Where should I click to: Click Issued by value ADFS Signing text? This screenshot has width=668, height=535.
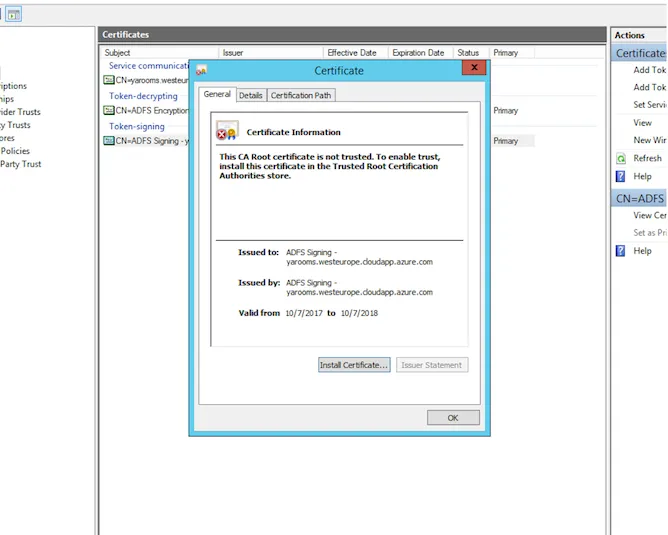click(359, 288)
